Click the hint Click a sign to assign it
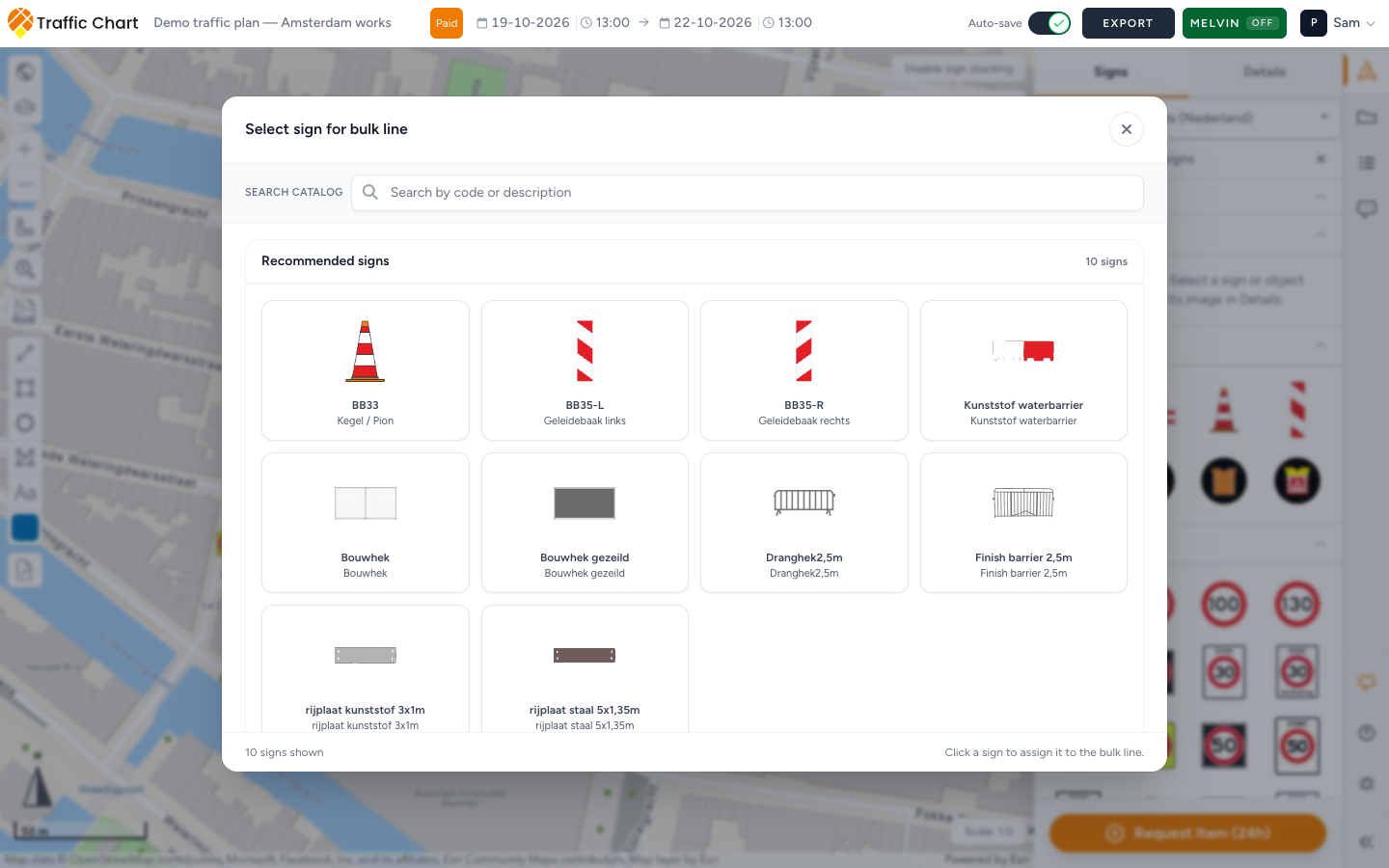The width and height of the screenshot is (1389, 868). [1045, 752]
